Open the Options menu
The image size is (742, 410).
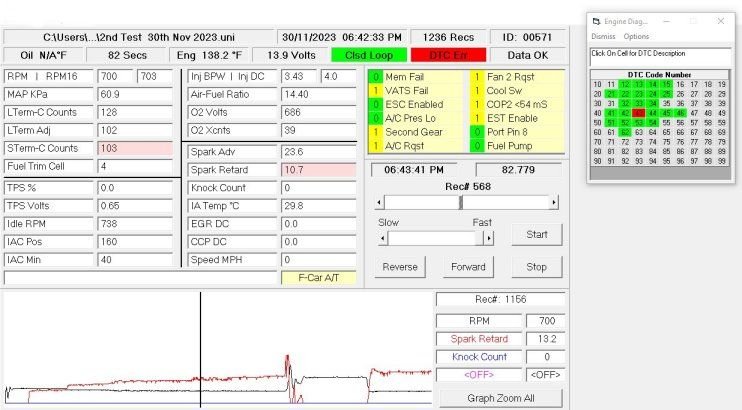point(637,36)
